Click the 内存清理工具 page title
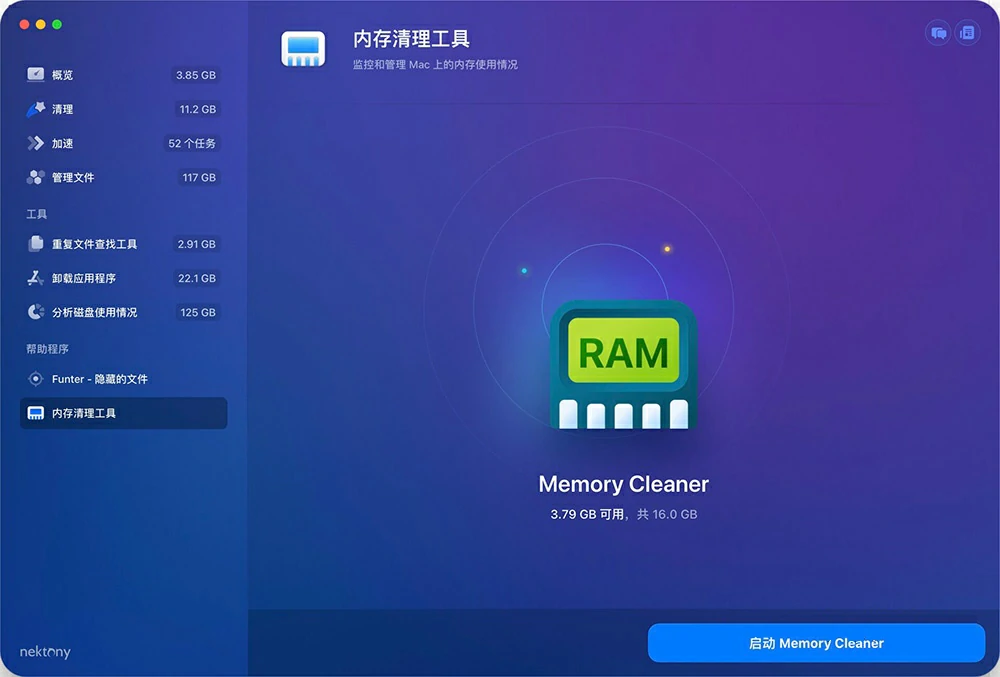 [411, 39]
